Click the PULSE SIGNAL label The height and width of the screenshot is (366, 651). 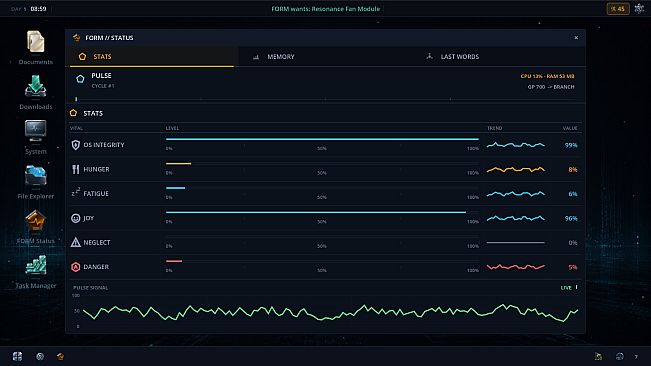(x=91, y=288)
